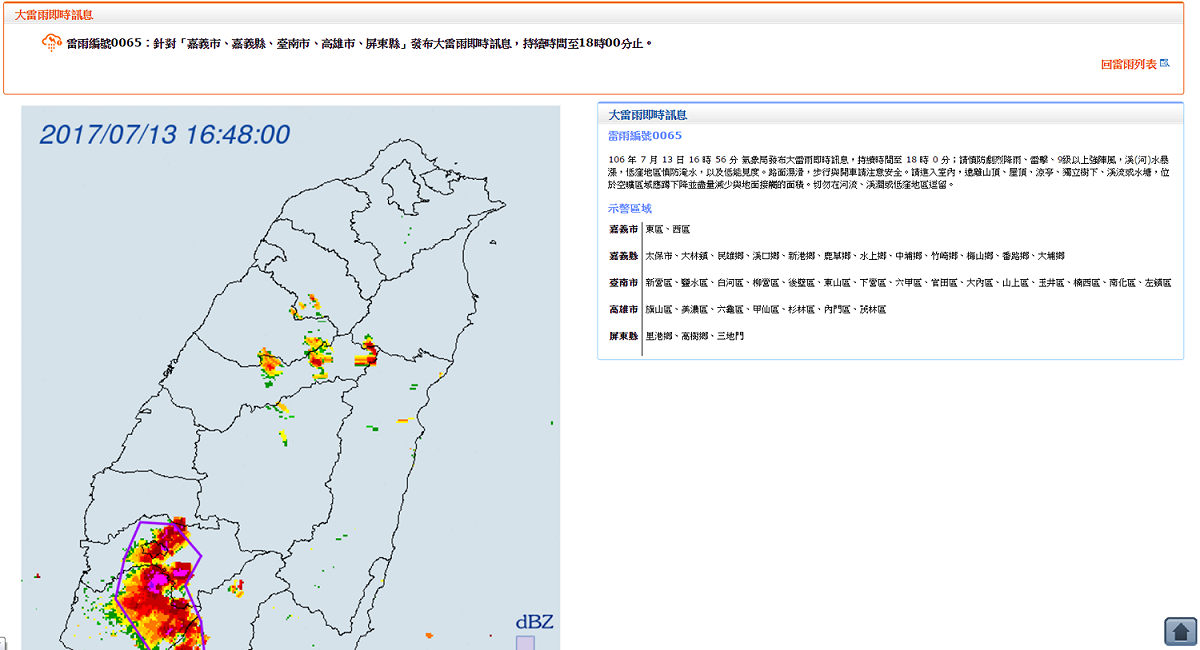Click the thunderstorm cloud icon beside 雷雨編號0065

click(51, 43)
